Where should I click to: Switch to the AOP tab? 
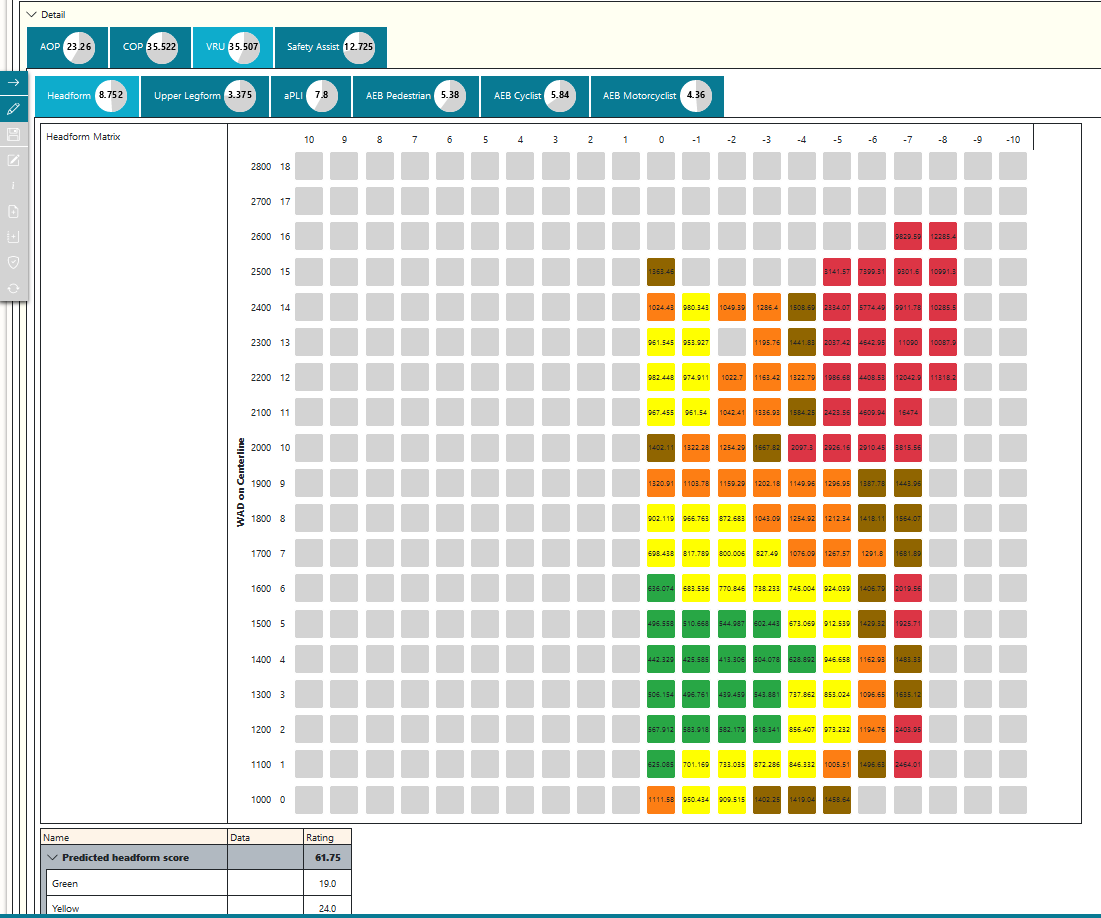pyautogui.click(x=67, y=47)
